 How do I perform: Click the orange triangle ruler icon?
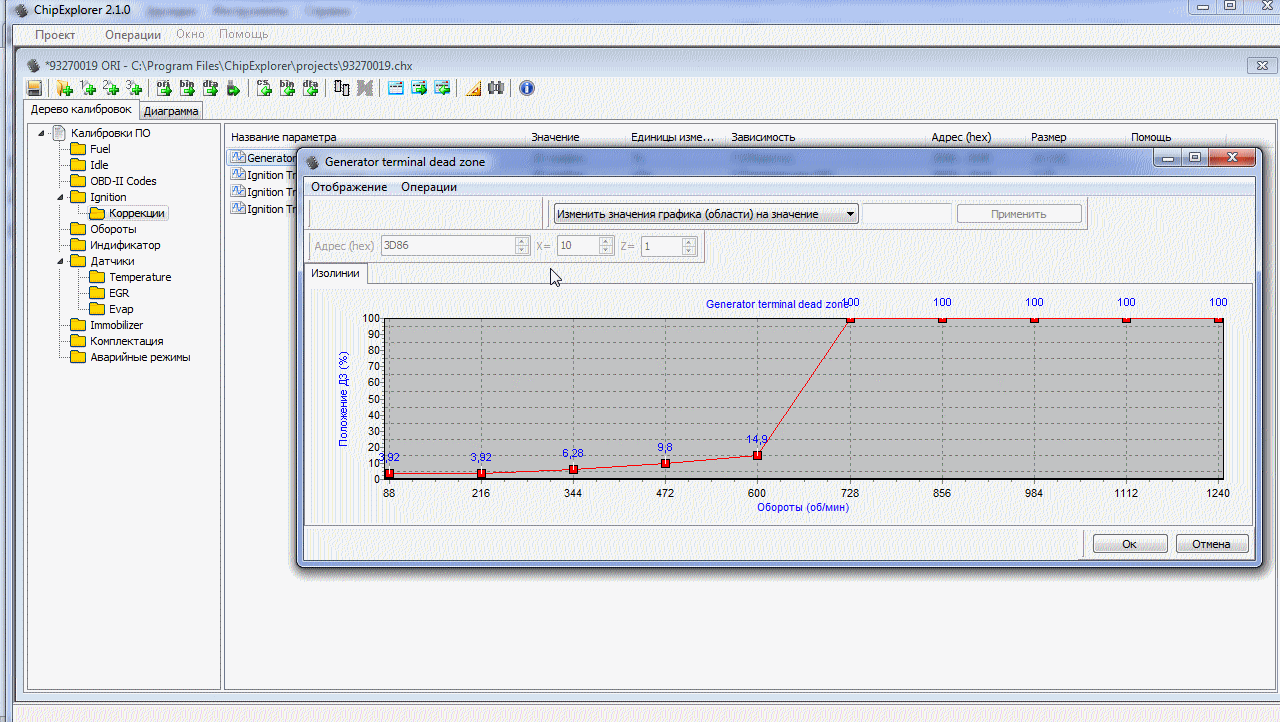(473, 88)
